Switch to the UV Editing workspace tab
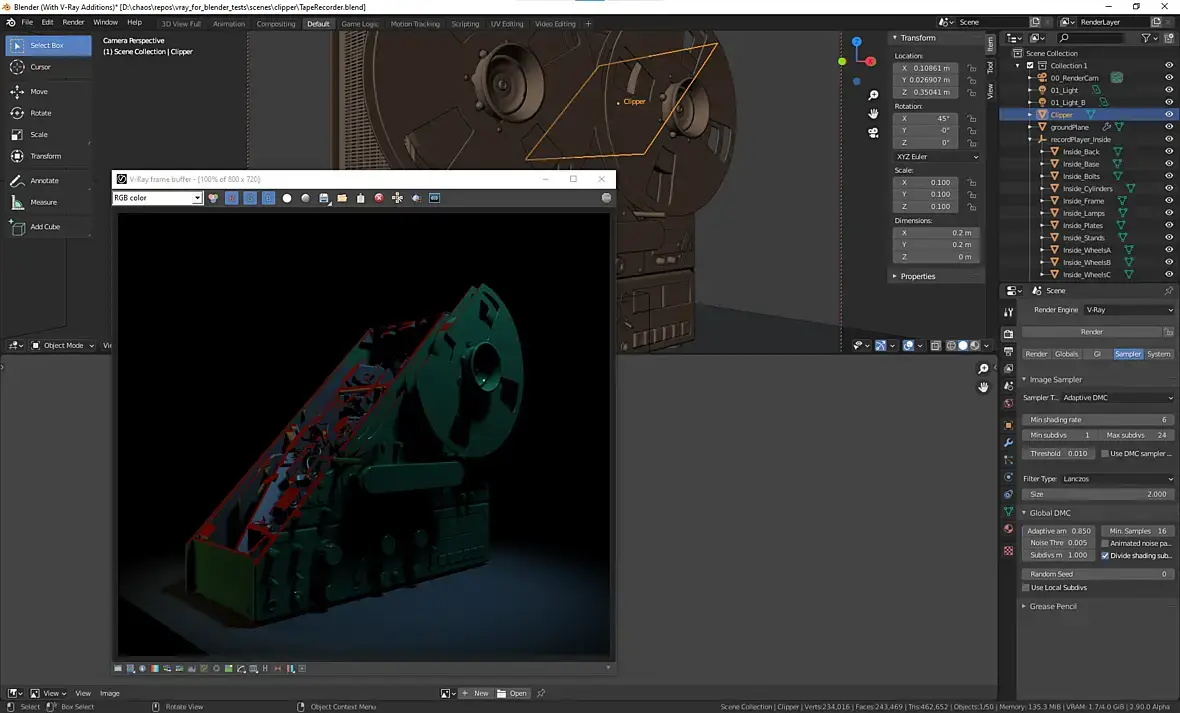The width and height of the screenshot is (1180, 713). pos(506,24)
